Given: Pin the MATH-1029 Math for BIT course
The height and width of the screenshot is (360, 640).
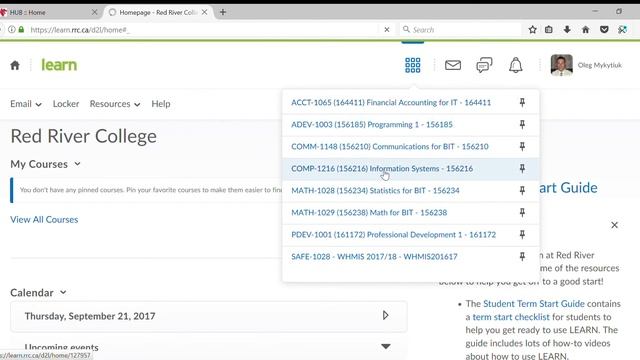Looking at the screenshot, I should pyautogui.click(x=522, y=213).
